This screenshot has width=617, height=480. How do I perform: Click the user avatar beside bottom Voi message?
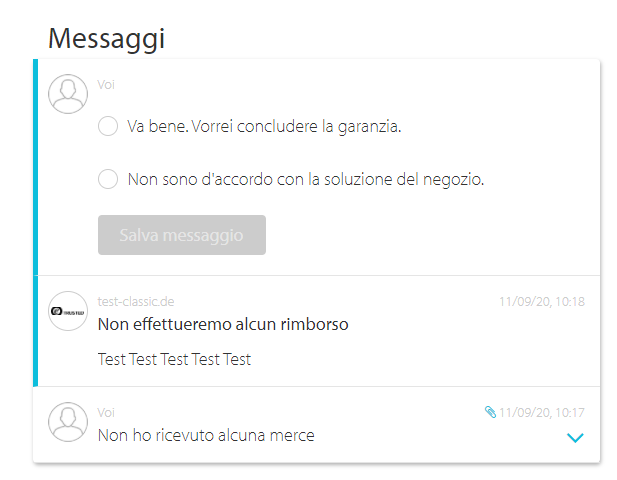click(68, 422)
